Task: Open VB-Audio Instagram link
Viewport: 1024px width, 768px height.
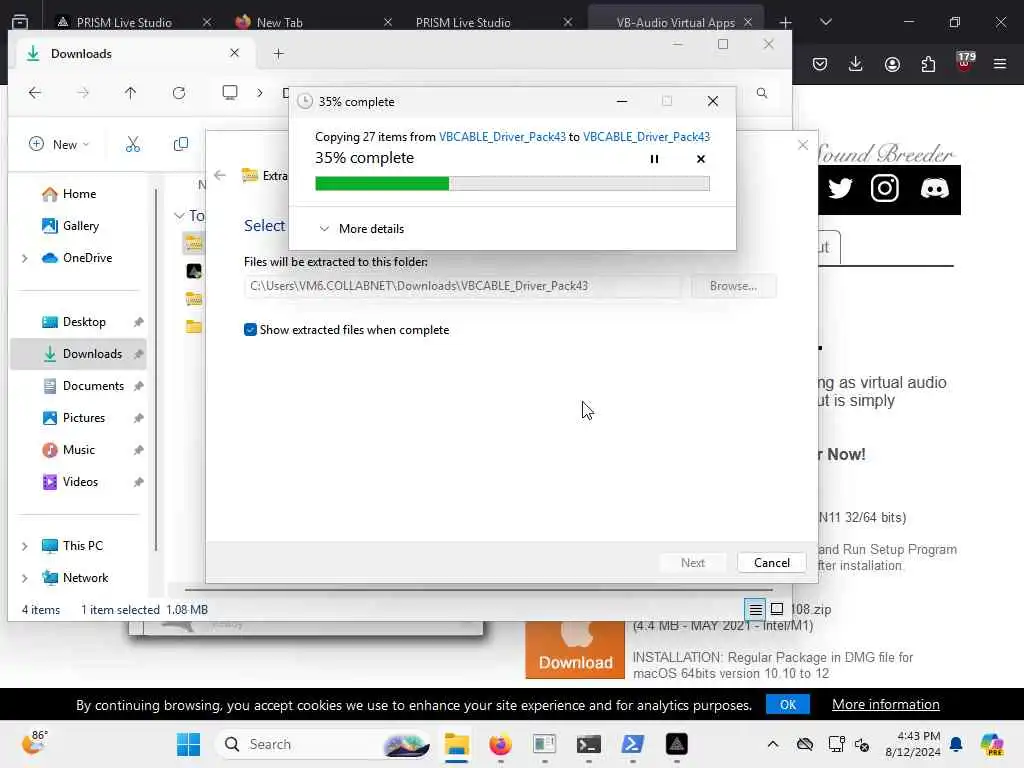Action: pyautogui.click(x=885, y=189)
